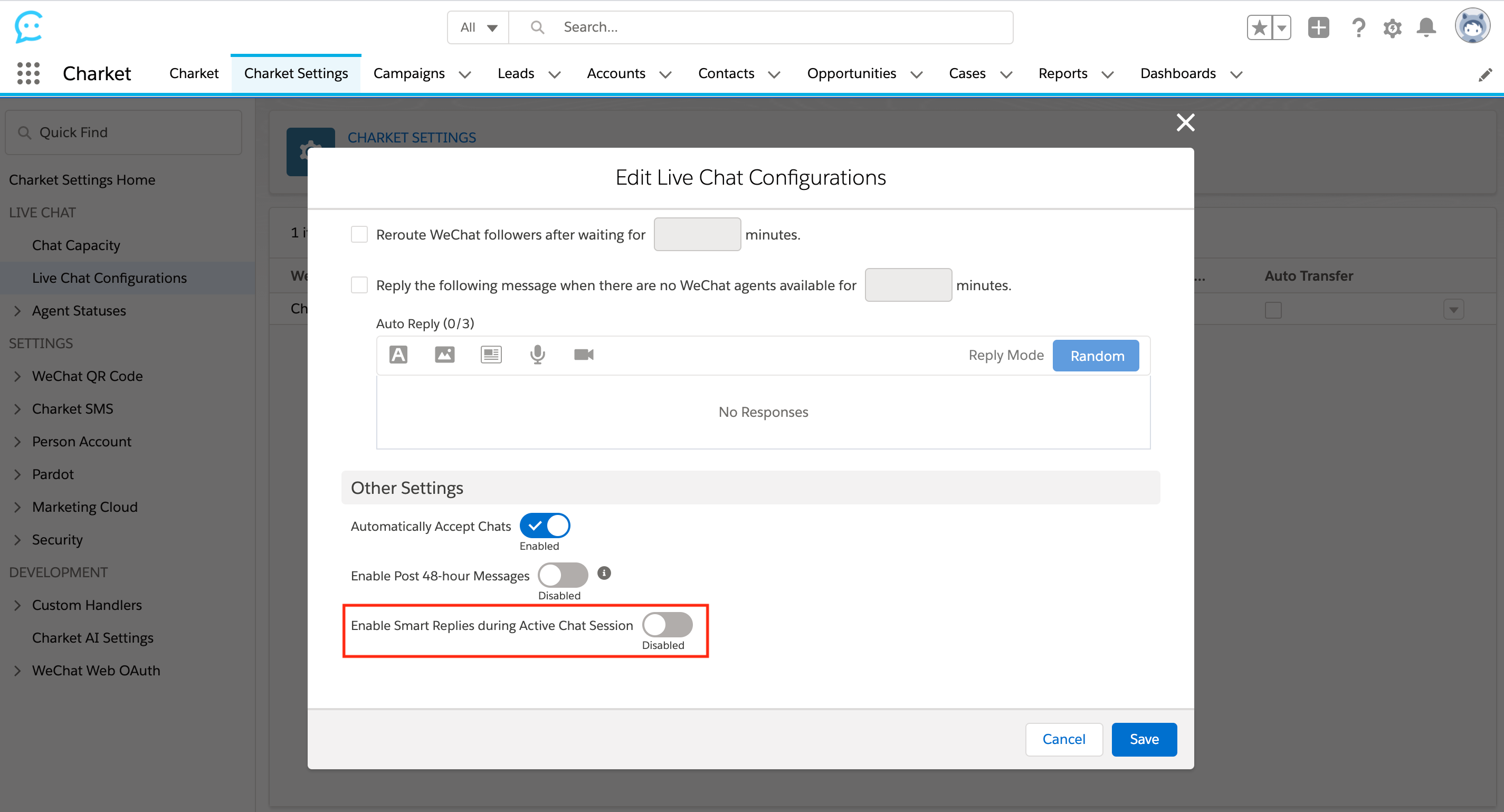1504x812 pixels.
Task: Insert a voice message auto reply
Action: (537, 355)
